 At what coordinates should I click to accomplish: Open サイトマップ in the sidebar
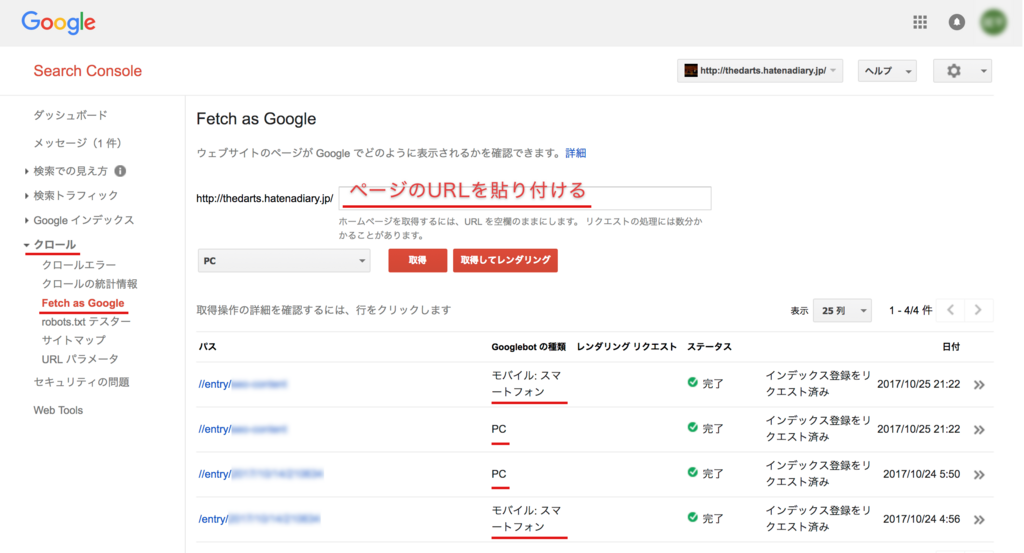click(x=74, y=340)
